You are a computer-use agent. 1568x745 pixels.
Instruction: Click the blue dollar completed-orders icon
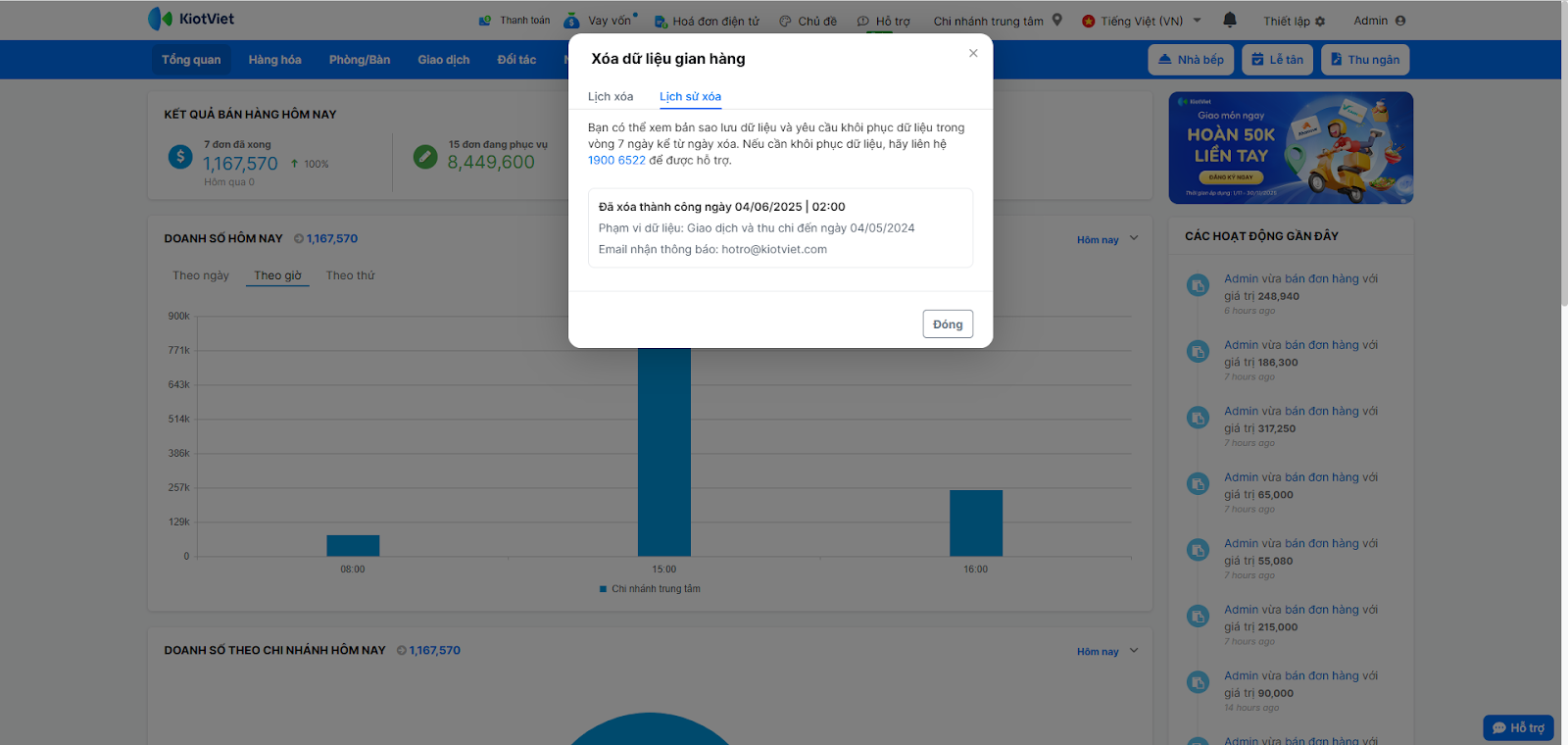pos(180,157)
